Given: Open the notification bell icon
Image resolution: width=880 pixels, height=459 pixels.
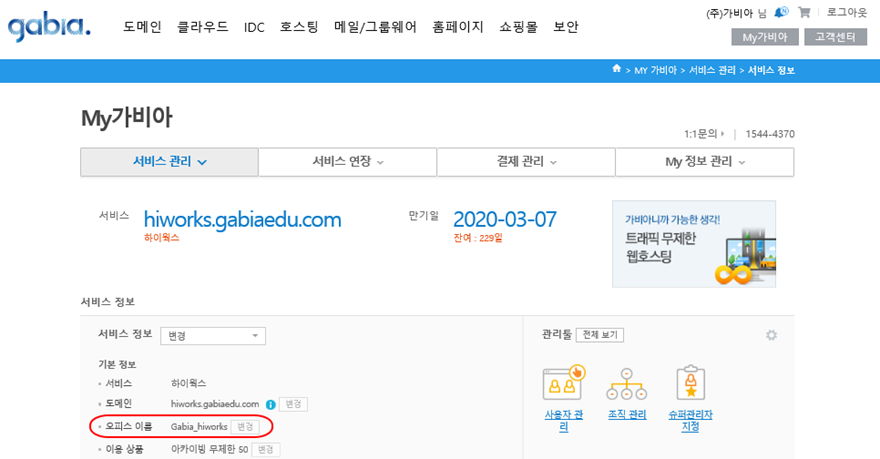Looking at the screenshot, I should (x=781, y=12).
